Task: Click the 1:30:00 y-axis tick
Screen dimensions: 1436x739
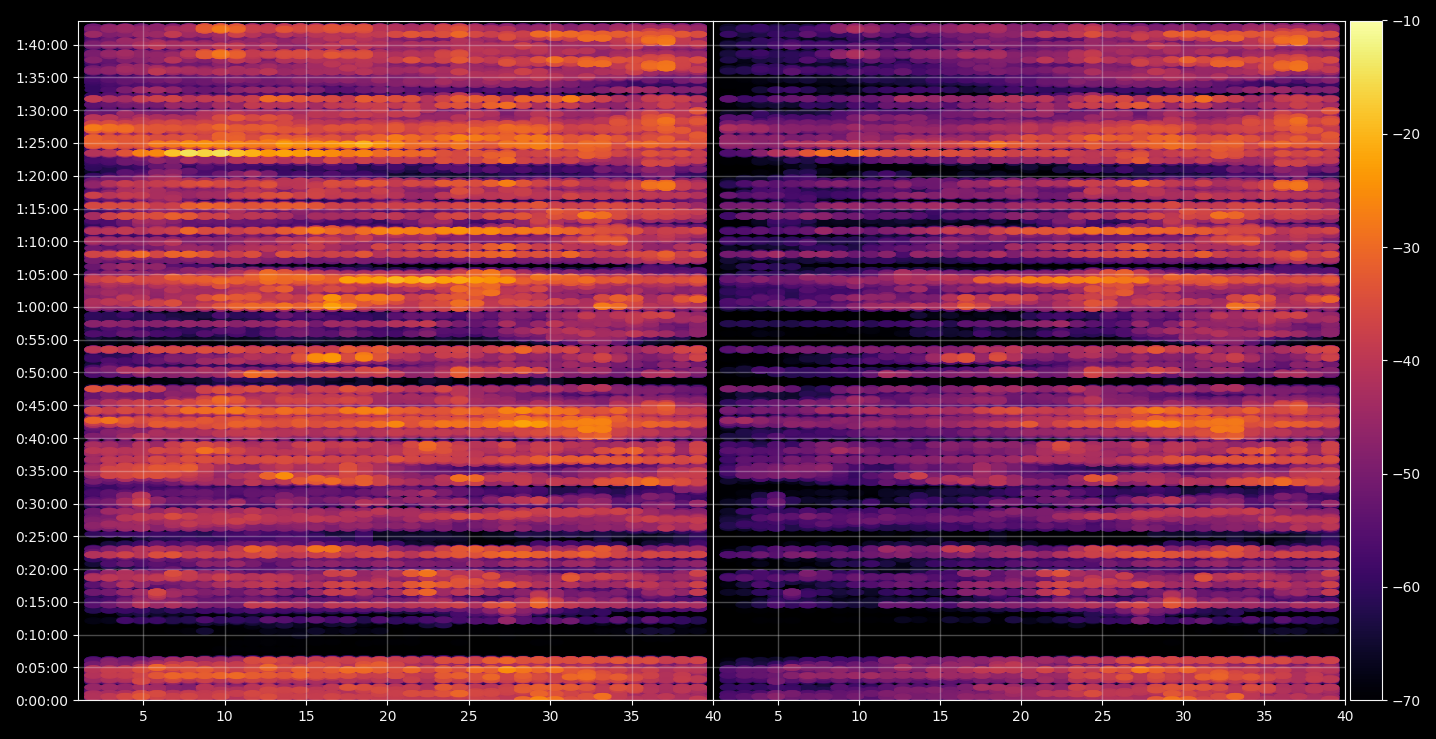Action: pyautogui.click(x=42, y=111)
